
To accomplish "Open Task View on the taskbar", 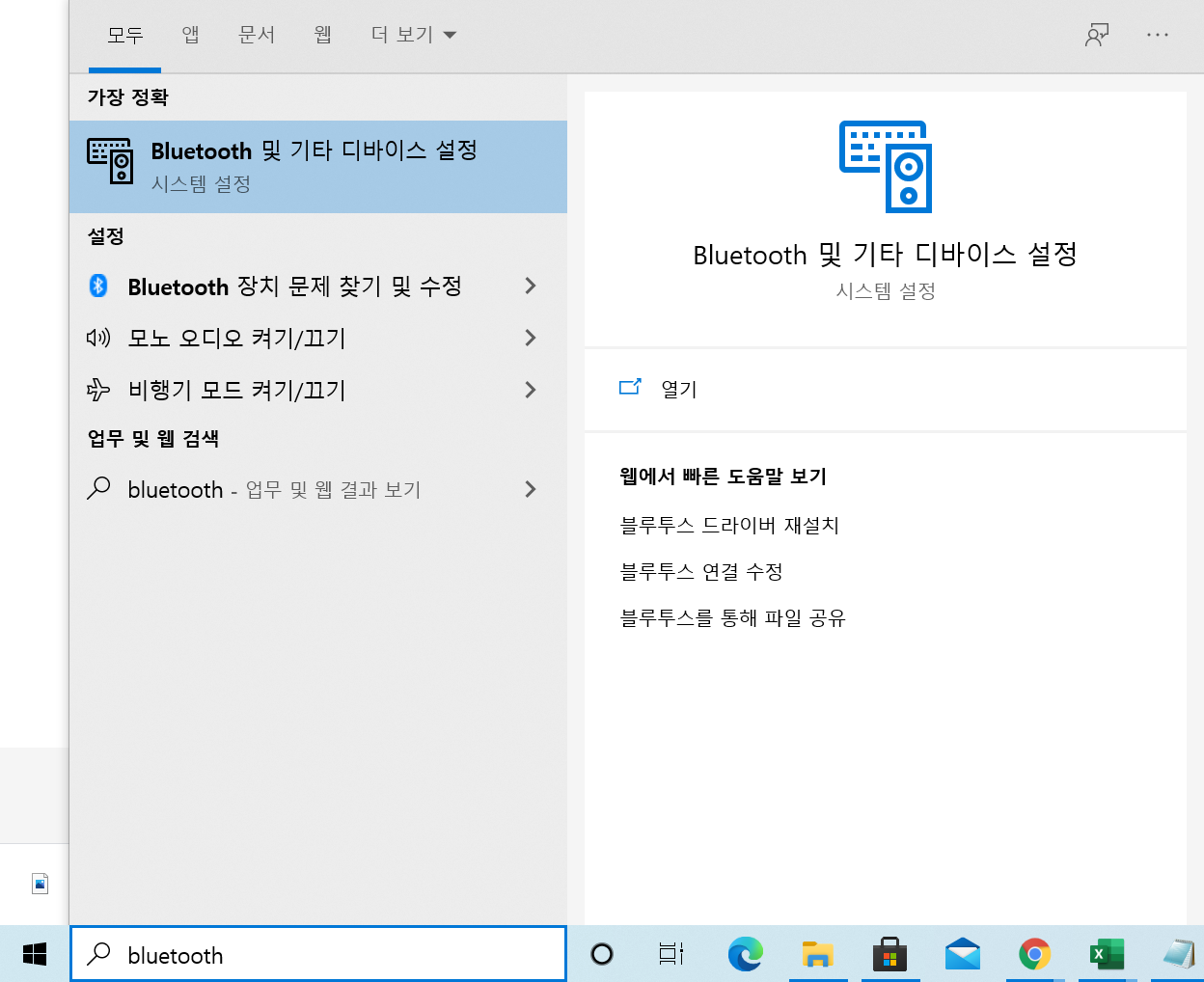I will 671,954.
